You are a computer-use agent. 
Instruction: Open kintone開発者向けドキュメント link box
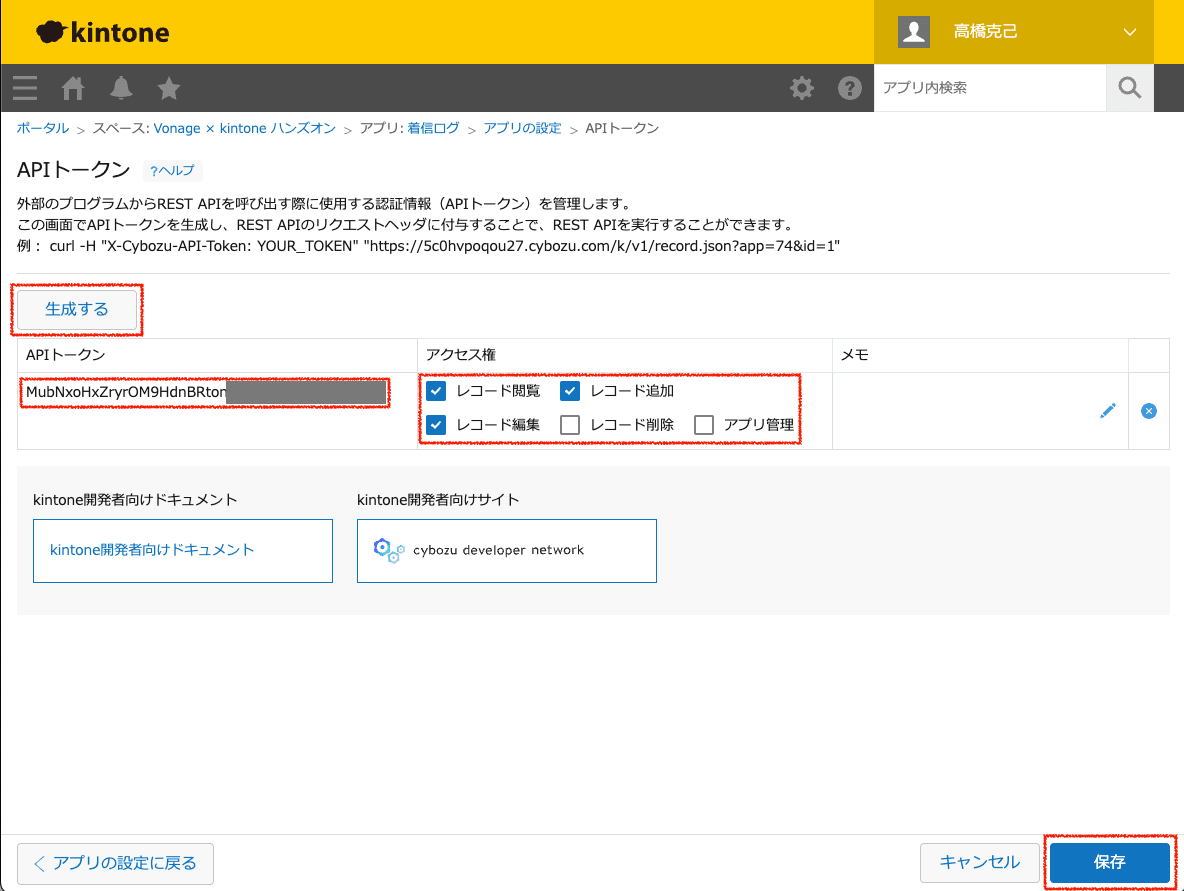[183, 550]
